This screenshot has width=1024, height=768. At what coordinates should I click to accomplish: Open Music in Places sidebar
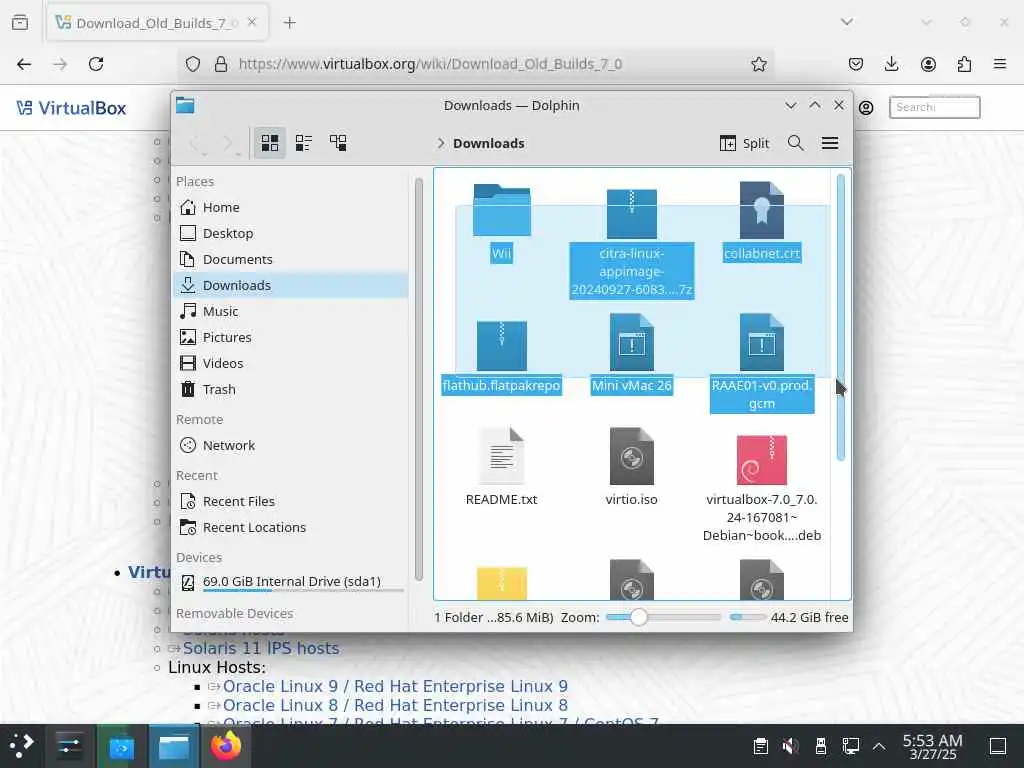[291, 312]
